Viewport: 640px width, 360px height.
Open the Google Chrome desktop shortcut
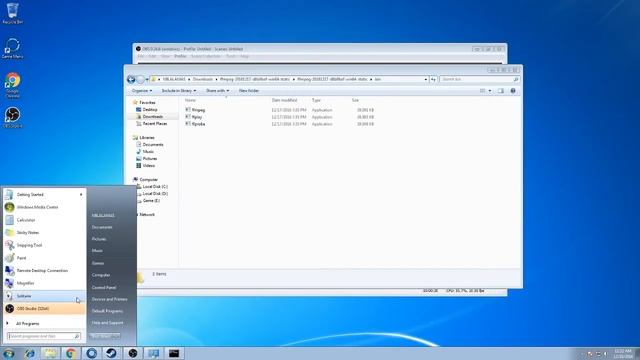[12, 85]
